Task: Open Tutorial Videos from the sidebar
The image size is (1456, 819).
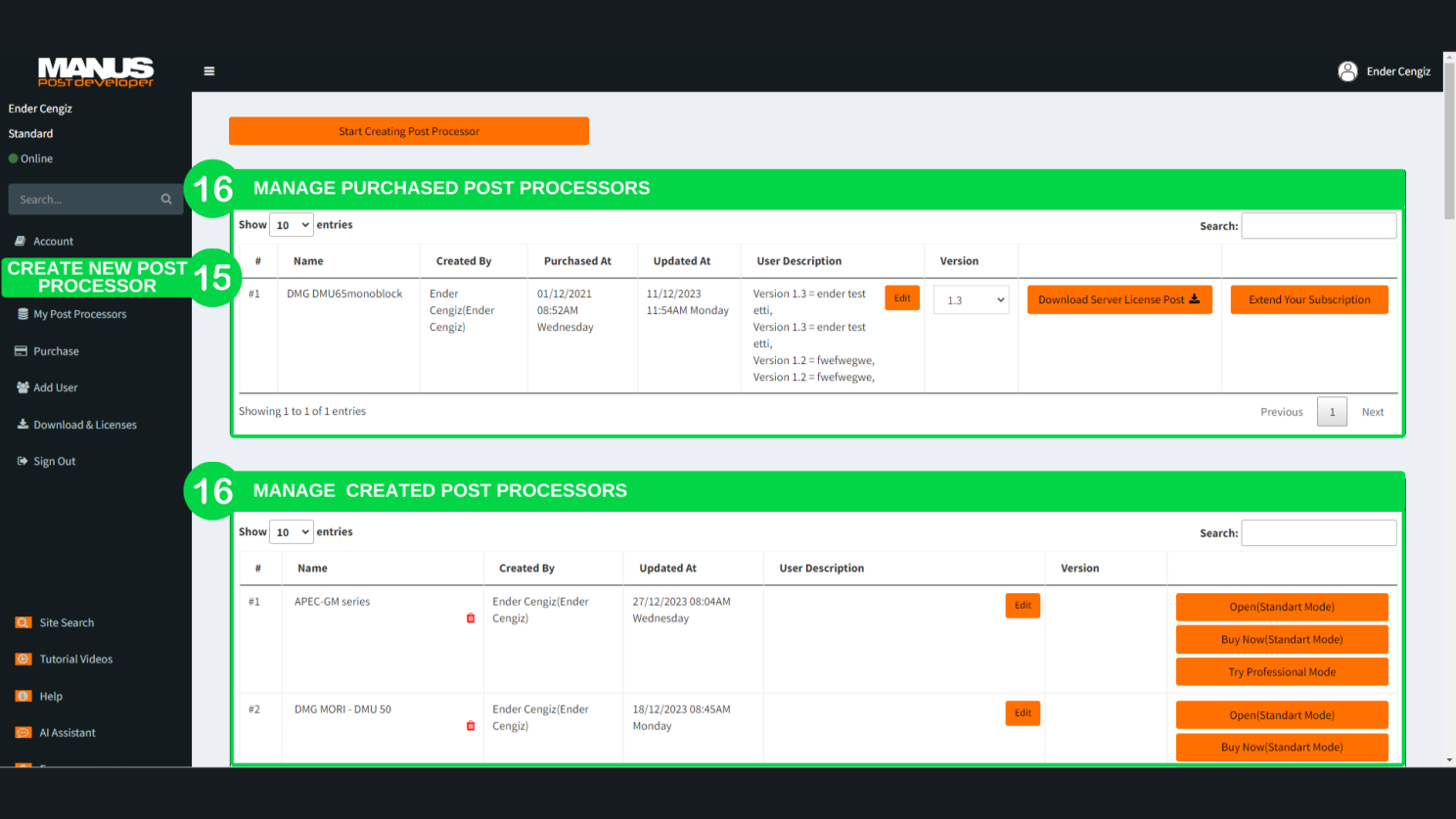Action: point(75,660)
